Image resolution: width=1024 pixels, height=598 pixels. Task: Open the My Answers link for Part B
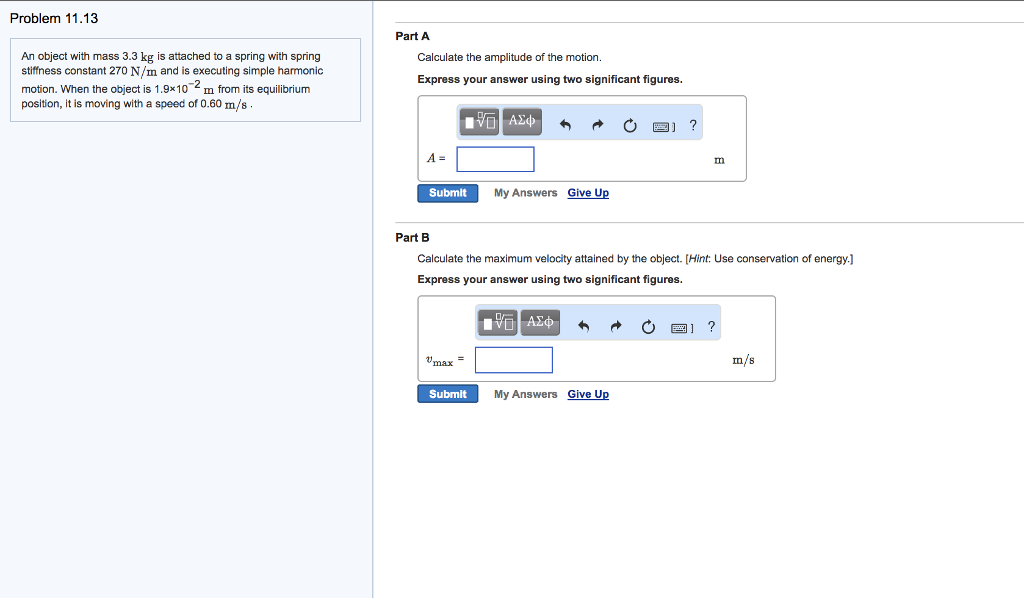(525, 394)
